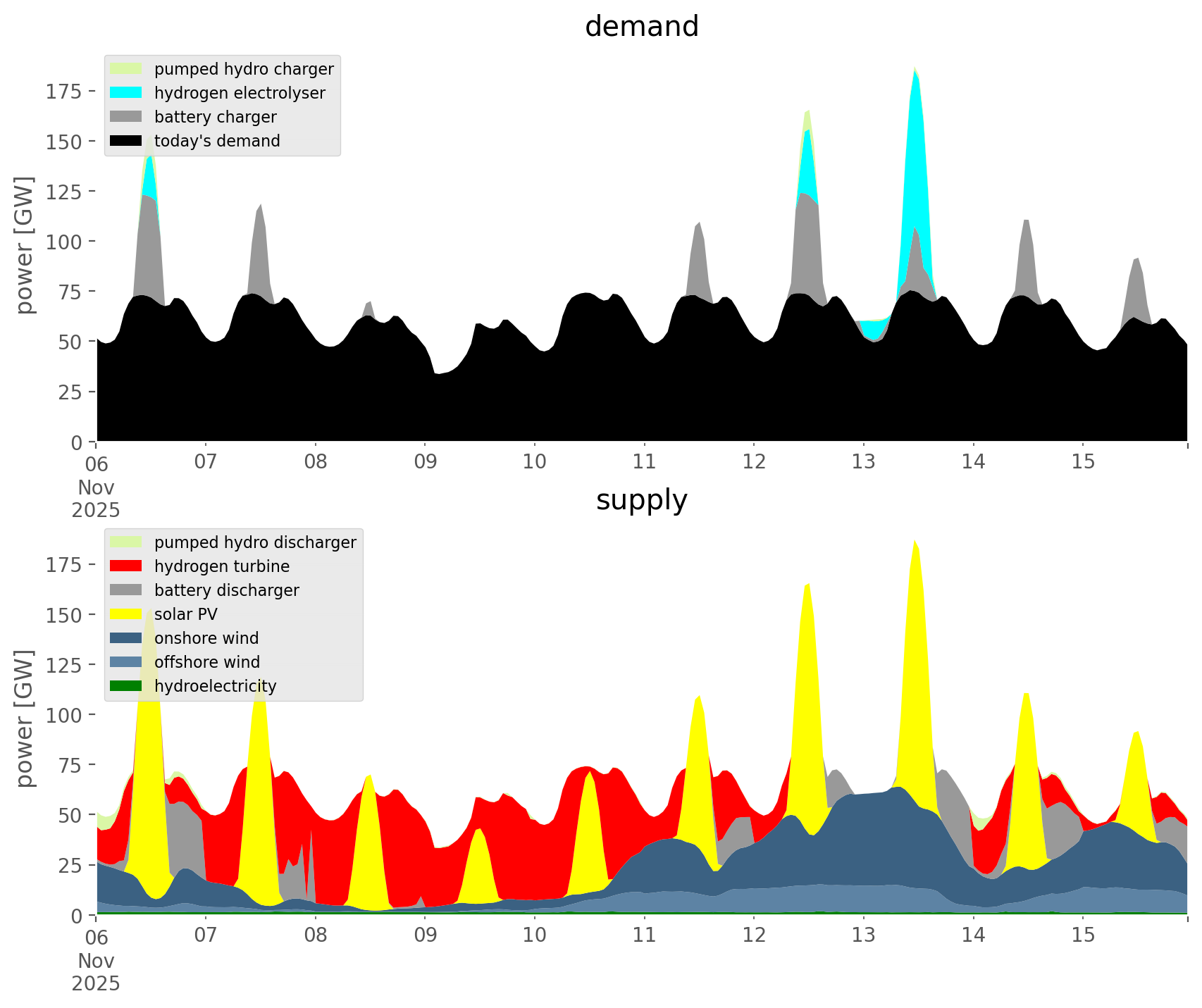Click the 175 tick on demand y-axis
This screenshot has height=1008, width=1202.
pyautogui.click(x=64, y=92)
